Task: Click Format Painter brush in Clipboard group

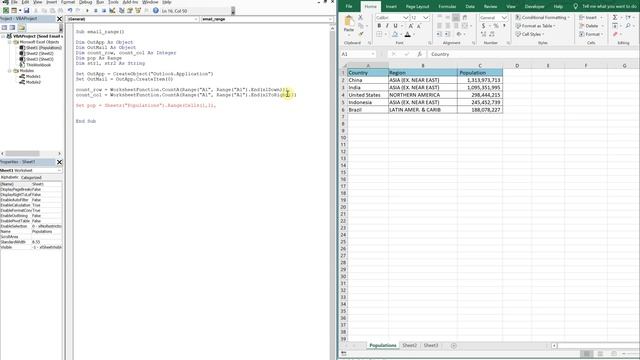Action: (360, 34)
